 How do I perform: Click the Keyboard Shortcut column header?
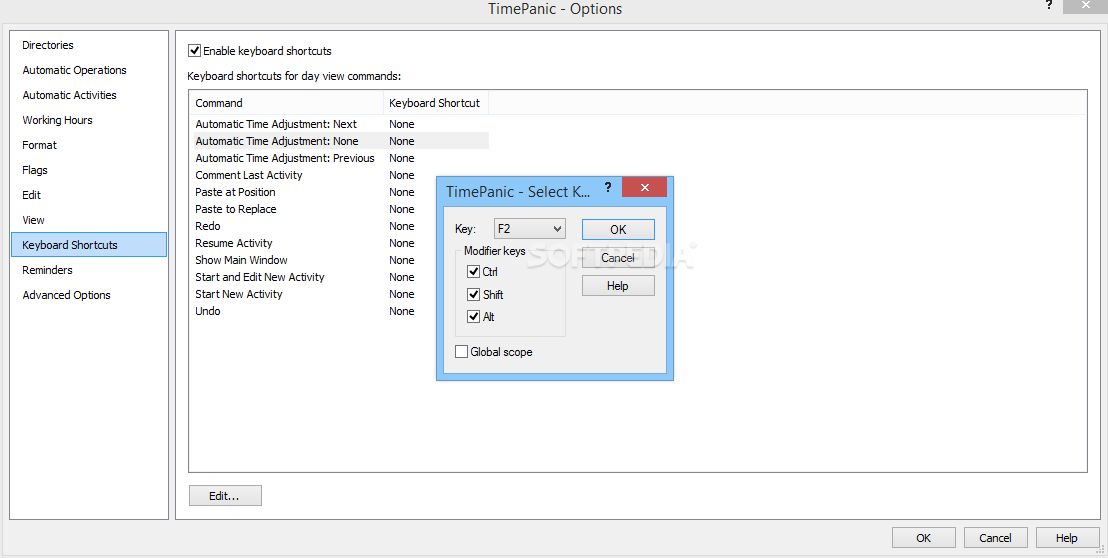(436, 103)
